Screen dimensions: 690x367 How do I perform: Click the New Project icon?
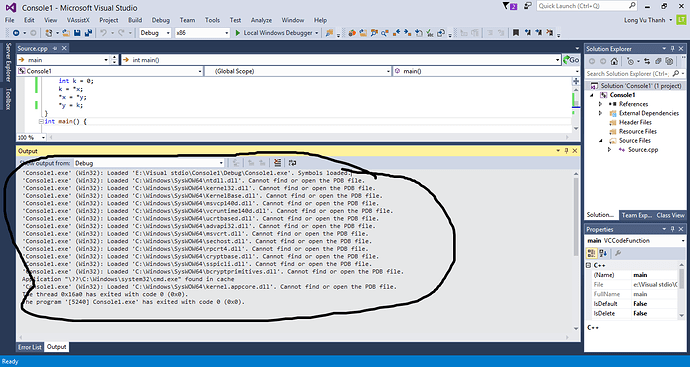pyautogui.click(x=49, y=33)
